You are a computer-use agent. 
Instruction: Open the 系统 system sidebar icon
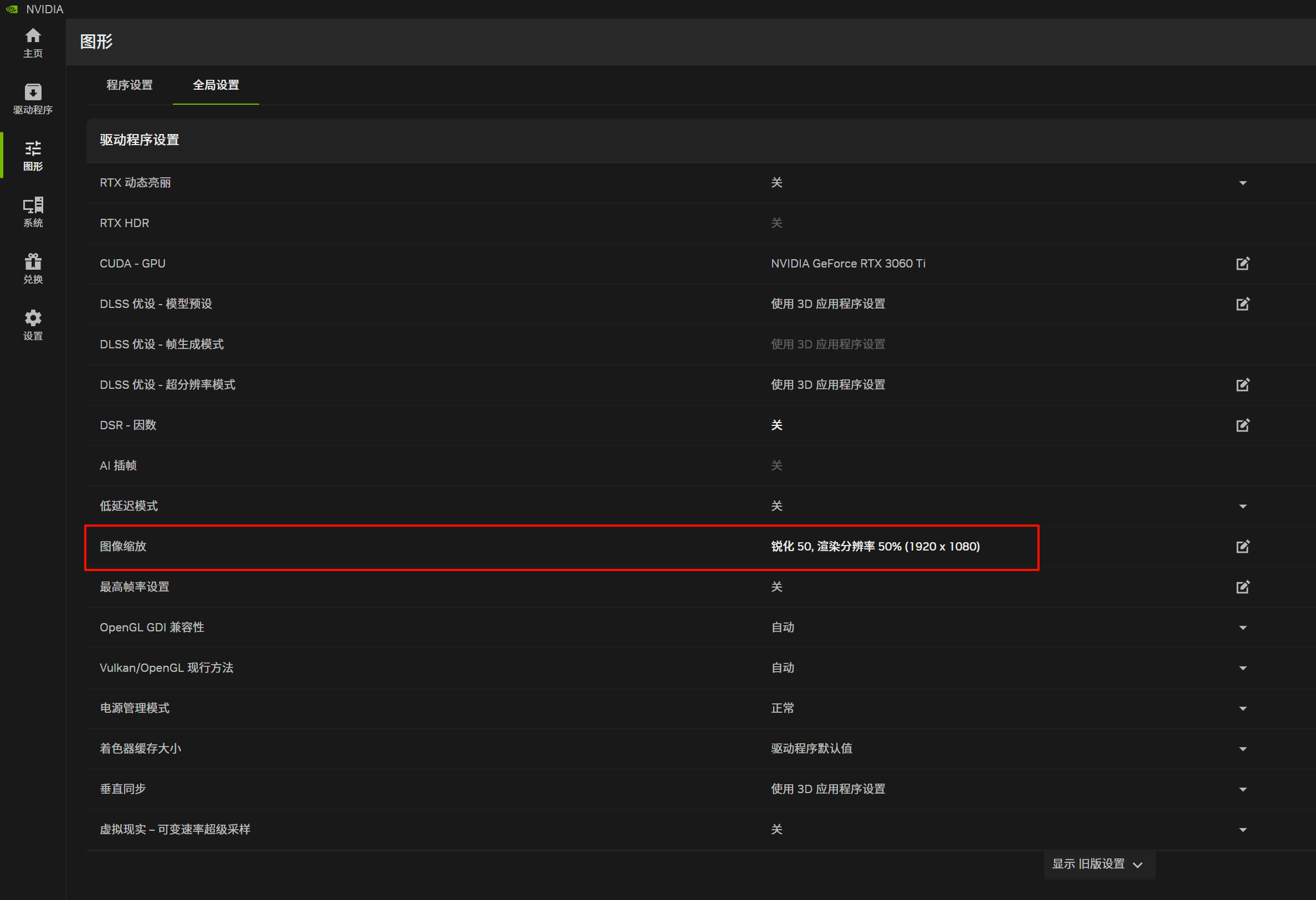pos(33,212)
